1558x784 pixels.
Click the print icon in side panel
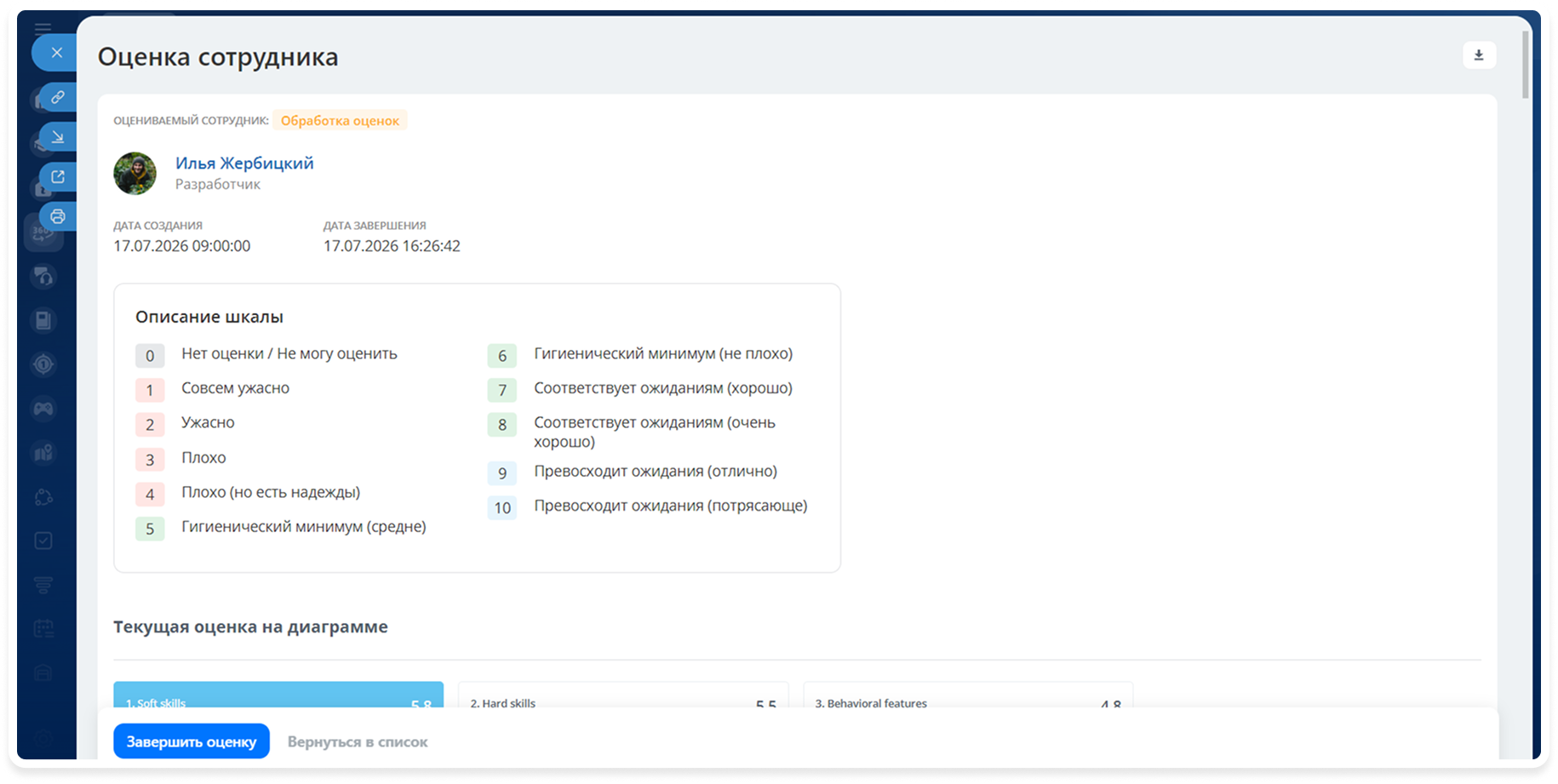point(57,216)
